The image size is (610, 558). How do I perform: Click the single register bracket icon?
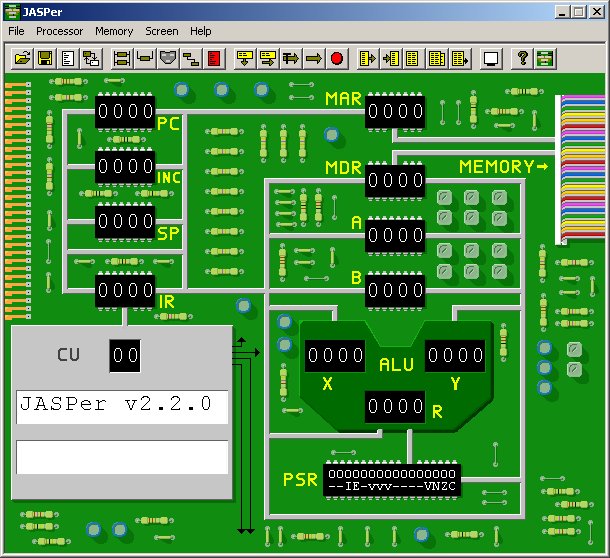(x=145, y=59)
